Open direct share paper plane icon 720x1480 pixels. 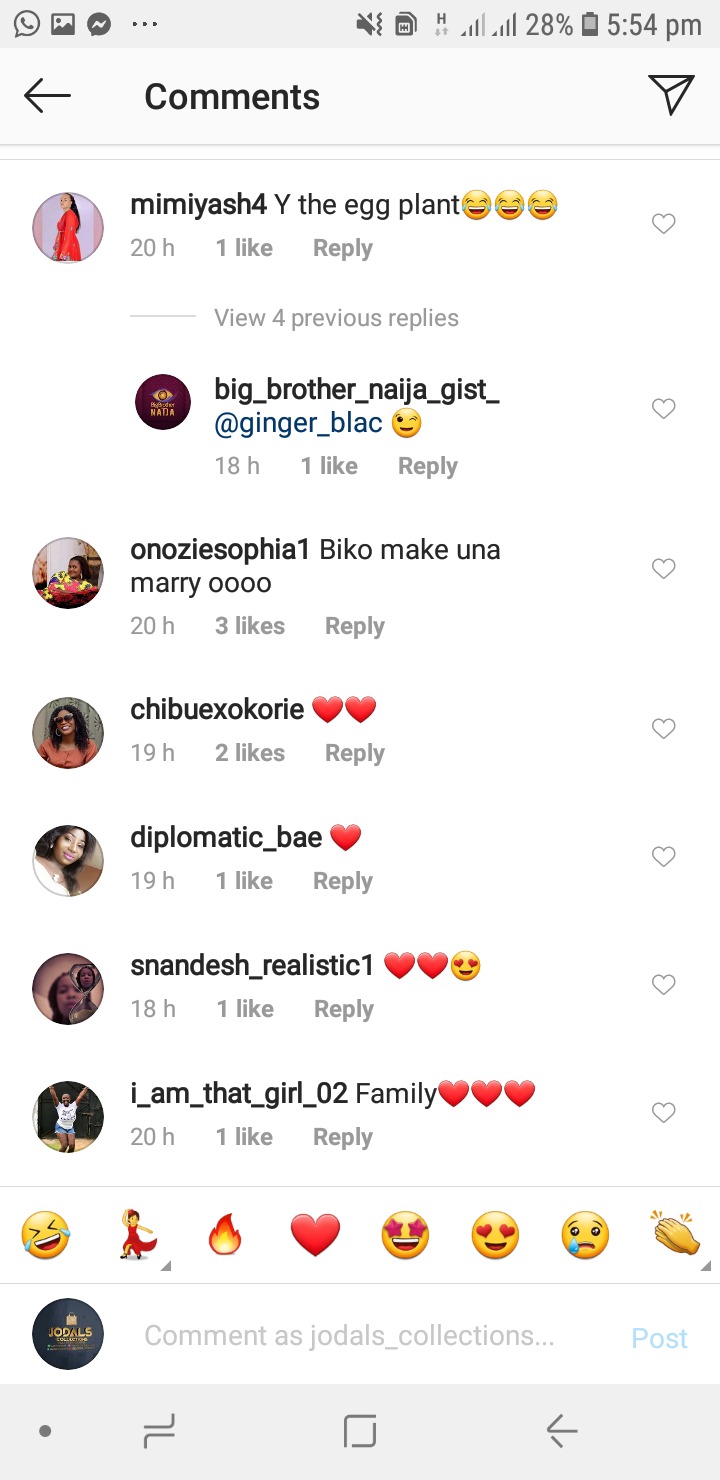coord(671,95)
